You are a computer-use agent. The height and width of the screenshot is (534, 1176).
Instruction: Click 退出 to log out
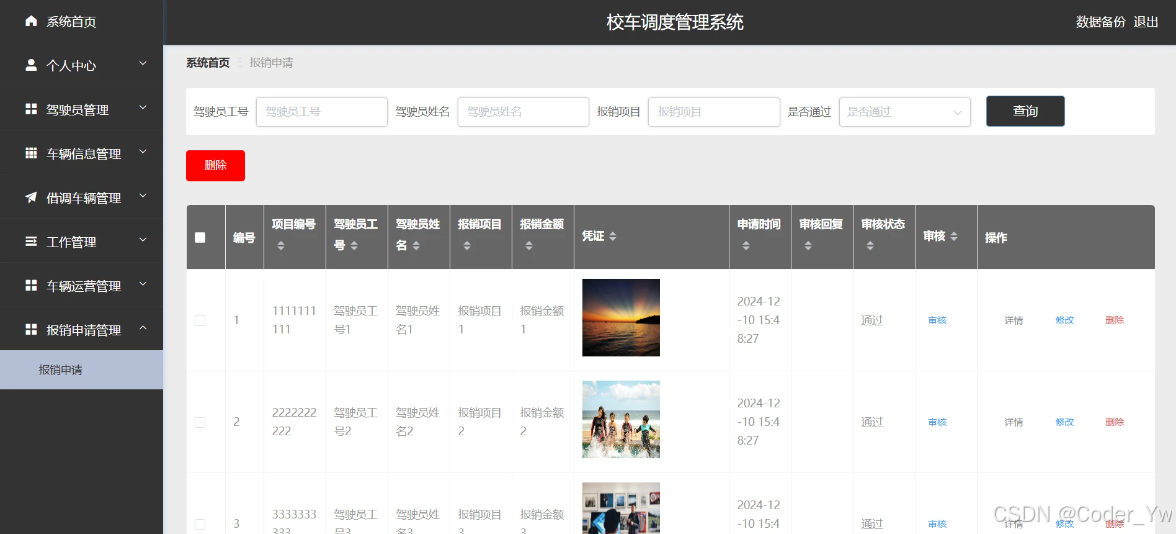pyautogui.click(x=1146, y=22)
